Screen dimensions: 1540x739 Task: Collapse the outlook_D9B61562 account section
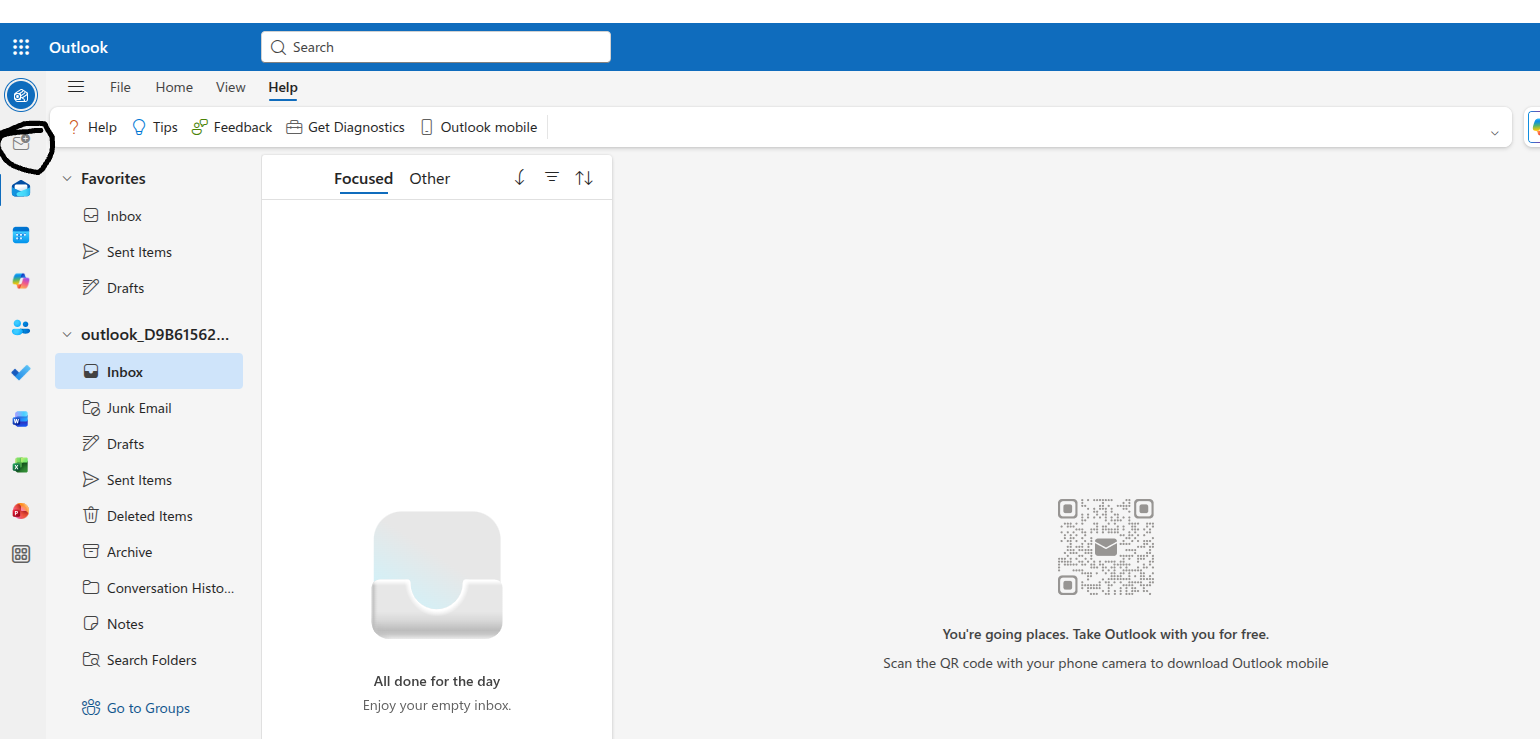coord(66,333)
